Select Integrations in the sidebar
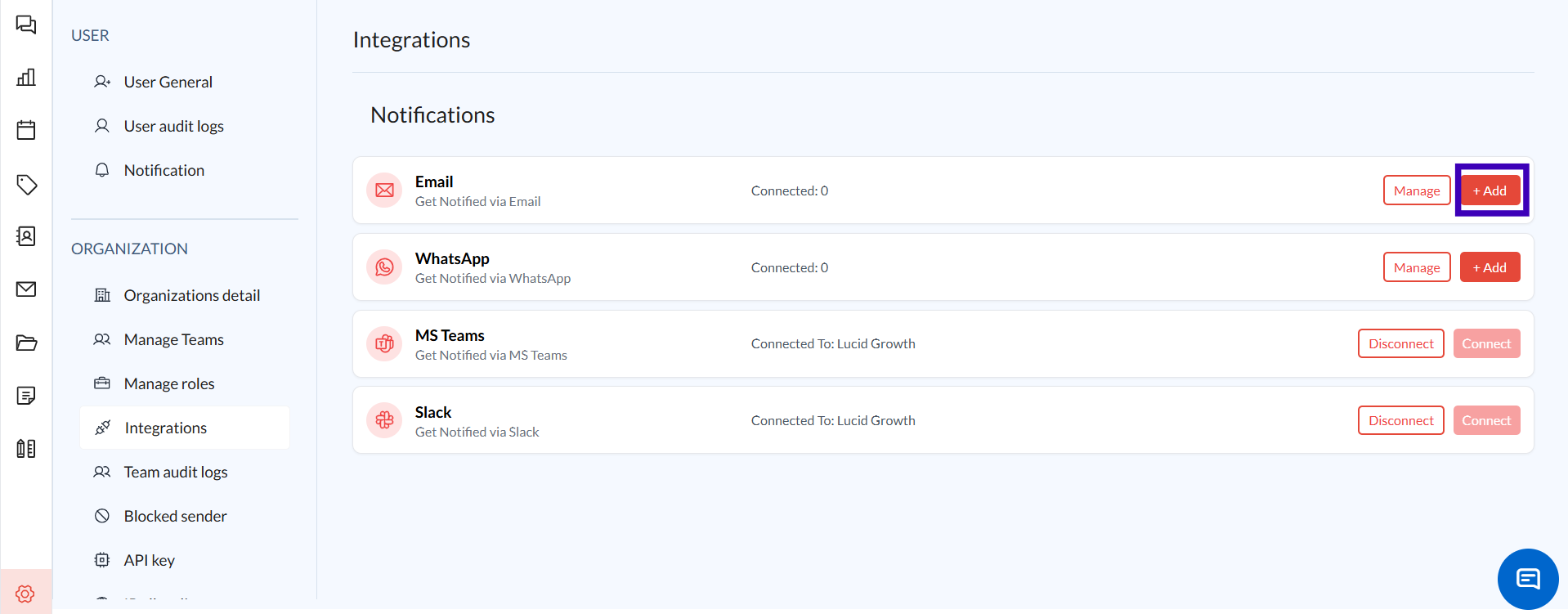The width and height of the screenshot is (1568, 614). click(185, 428)
